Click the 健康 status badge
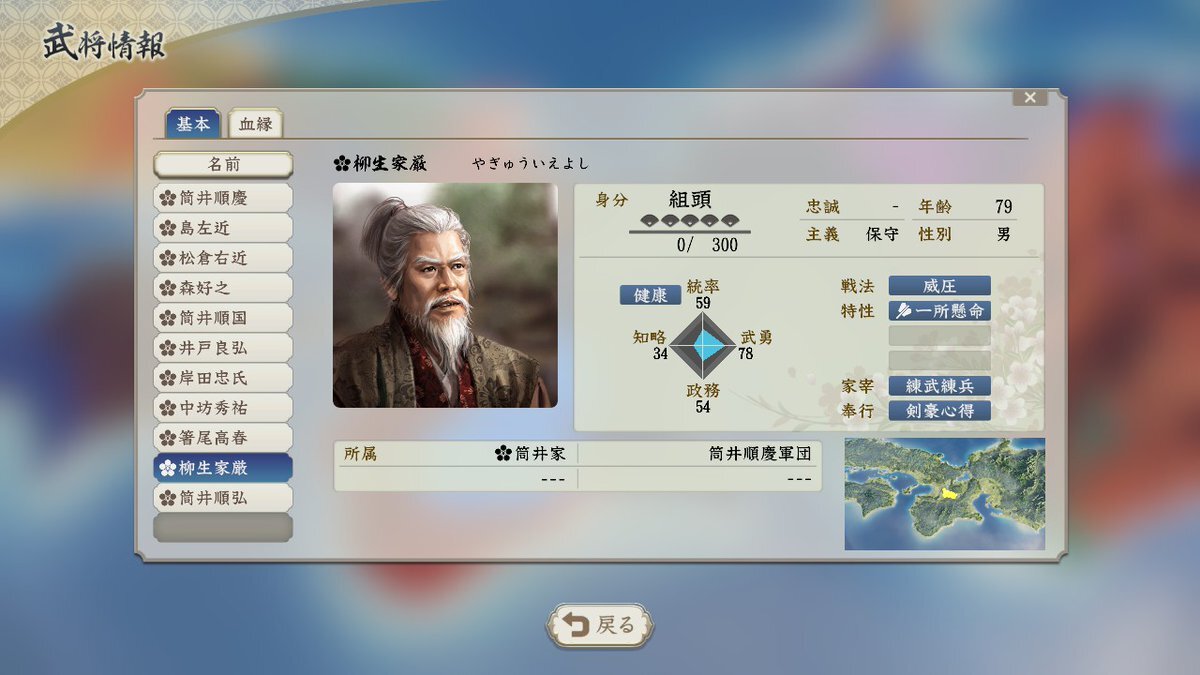This screenshot has width=1200, height=675. [x=650, y=295]
